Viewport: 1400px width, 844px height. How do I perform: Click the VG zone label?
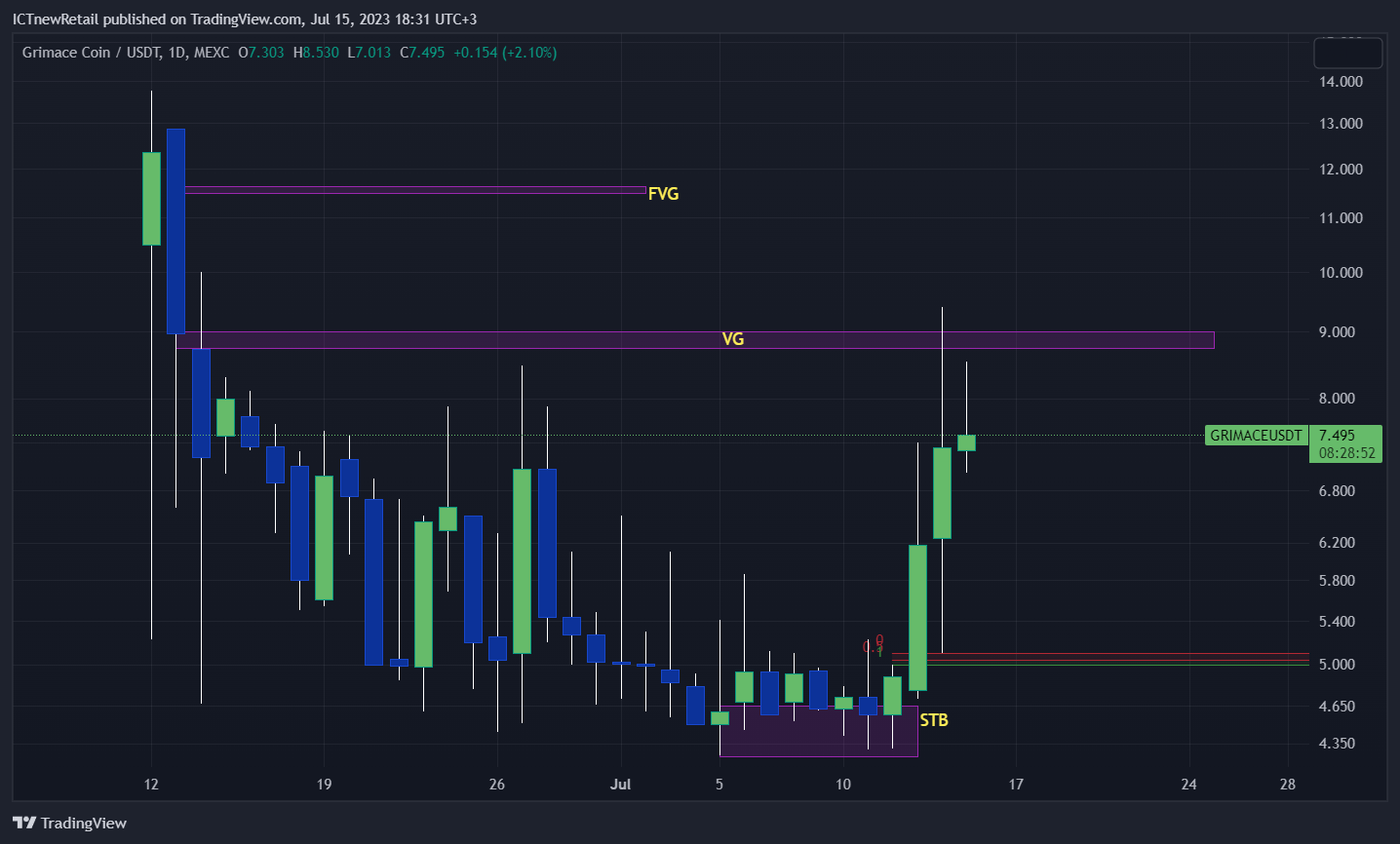coord(733,339)
